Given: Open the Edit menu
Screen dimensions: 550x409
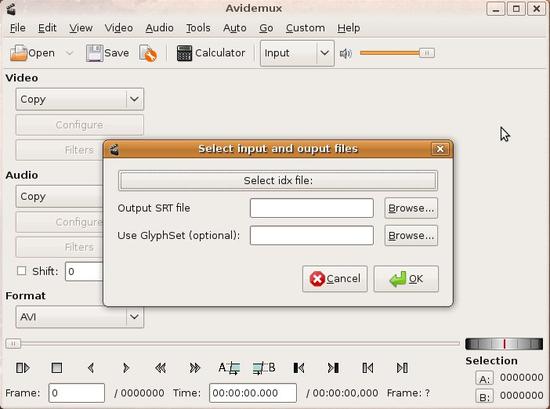Looking at the screenshot, I should point(47,28).
